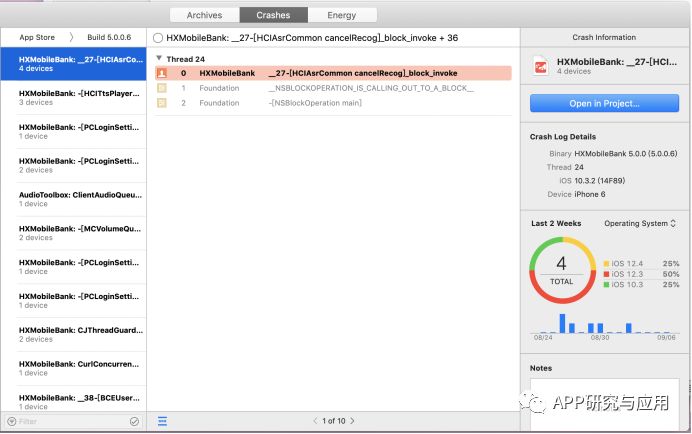
Task: Go to next crash log arrow
Action: click(x=352, y=421)
